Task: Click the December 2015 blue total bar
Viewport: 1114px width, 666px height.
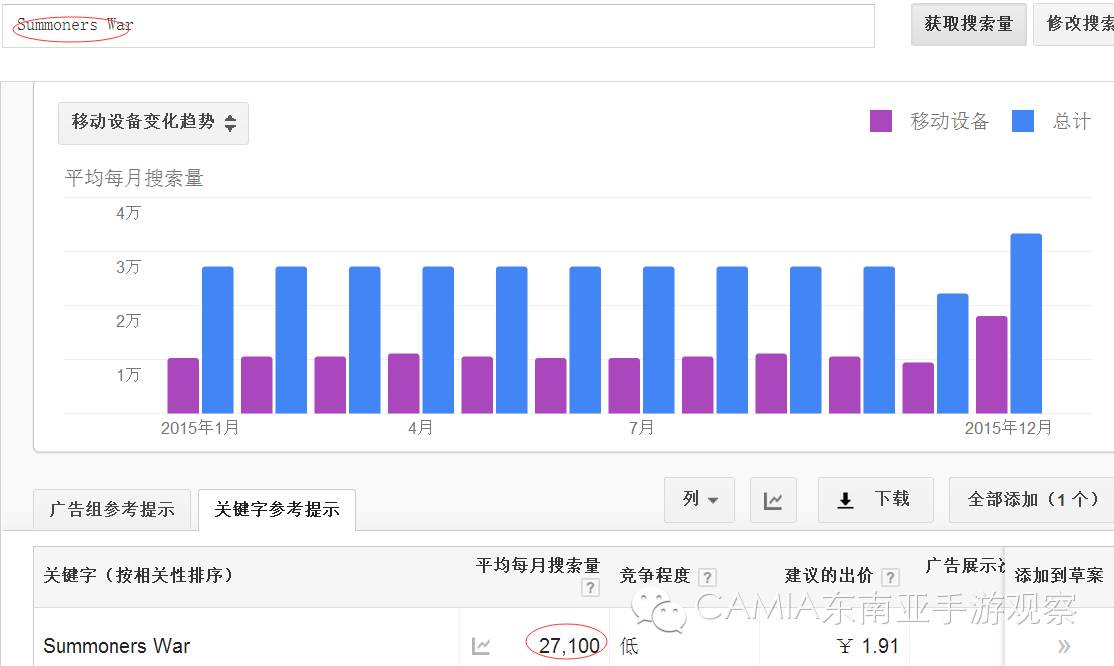Action: 1026,323
